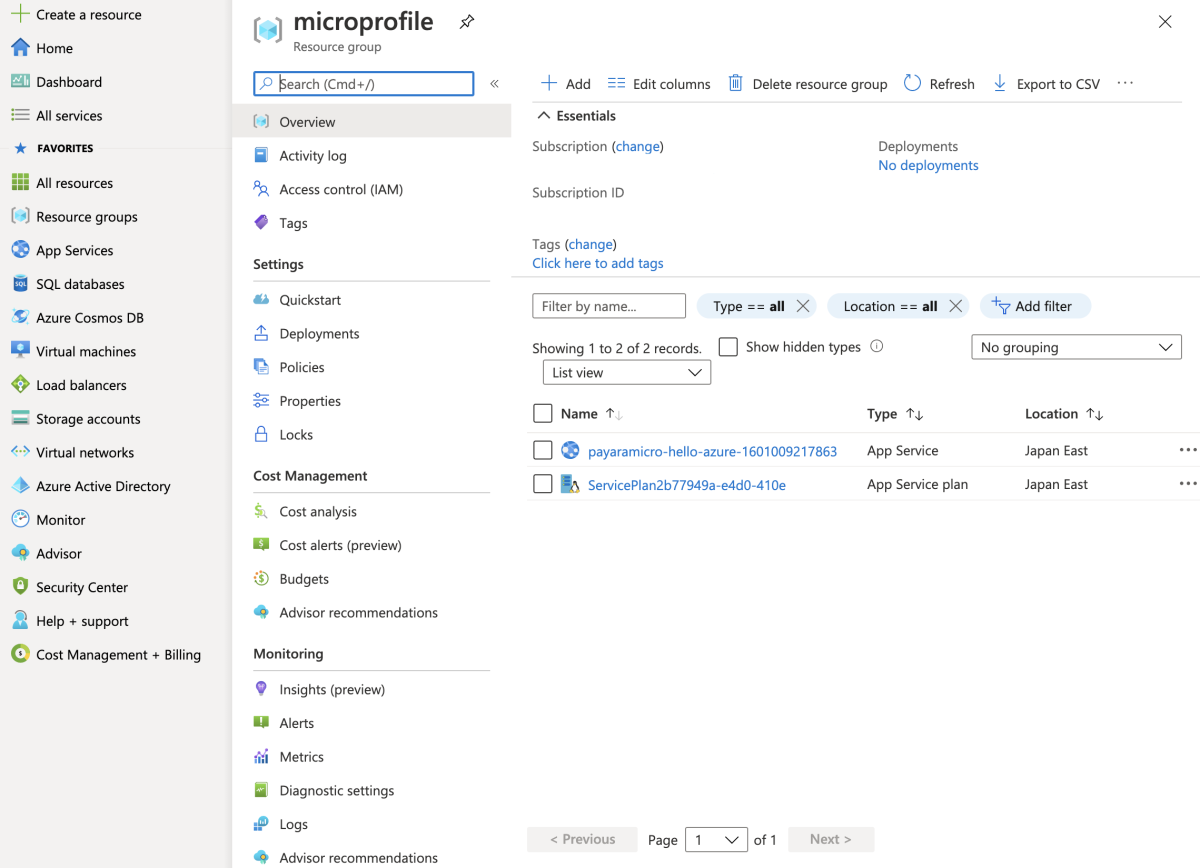The width and height of the screenshot is (1200, 868).
Task: Open more options for payaramicro-hello-azure row
Action: point(1188,450)
